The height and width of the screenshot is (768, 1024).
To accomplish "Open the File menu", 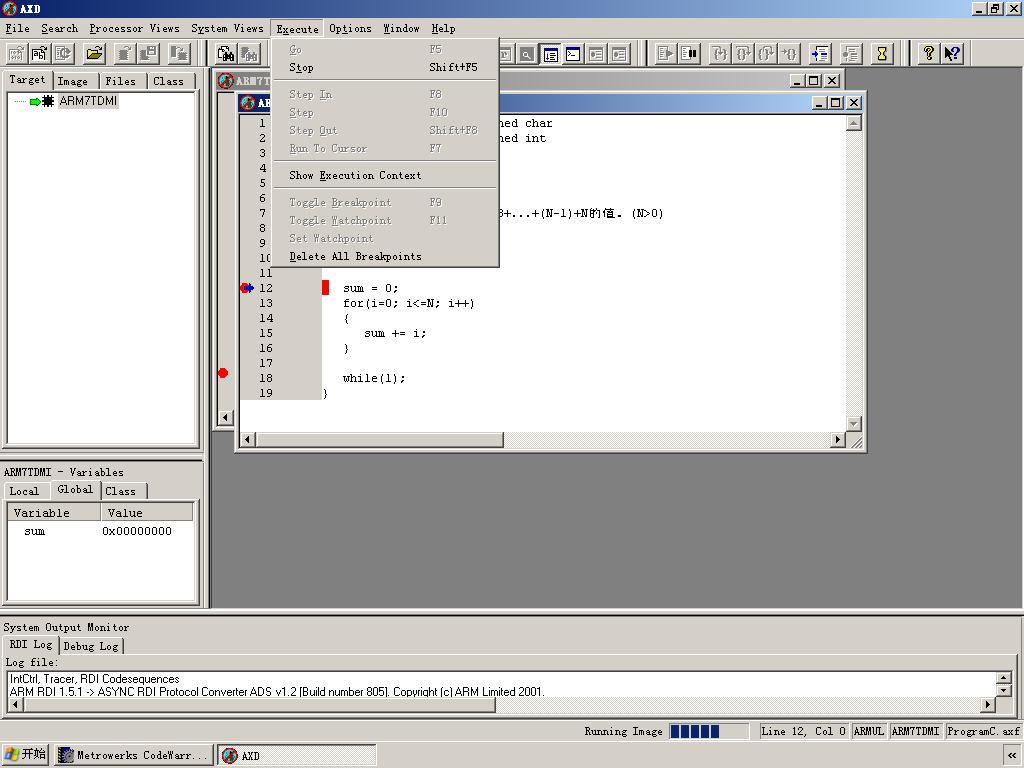I will tap(18, 29).
